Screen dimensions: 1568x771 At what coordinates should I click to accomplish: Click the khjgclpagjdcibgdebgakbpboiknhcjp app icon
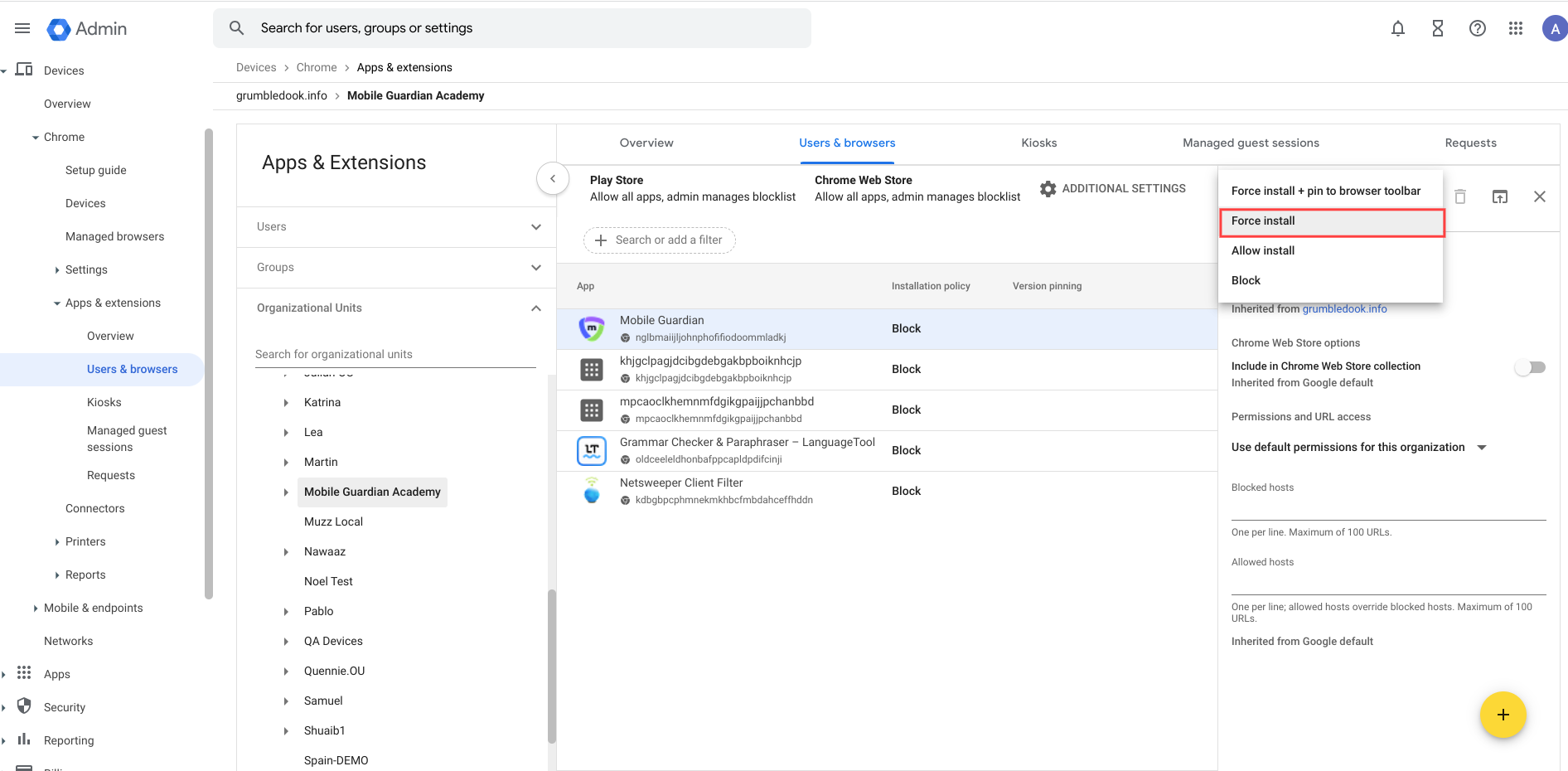(592, 369)
